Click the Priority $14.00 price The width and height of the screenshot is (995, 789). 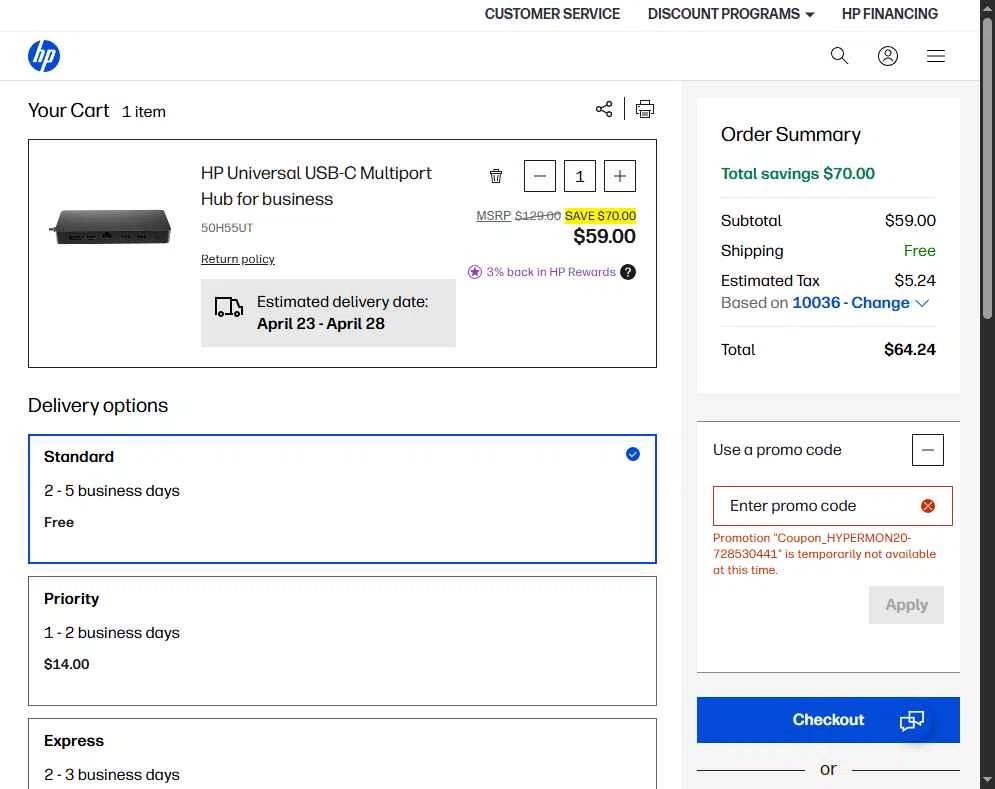point(67,664)
